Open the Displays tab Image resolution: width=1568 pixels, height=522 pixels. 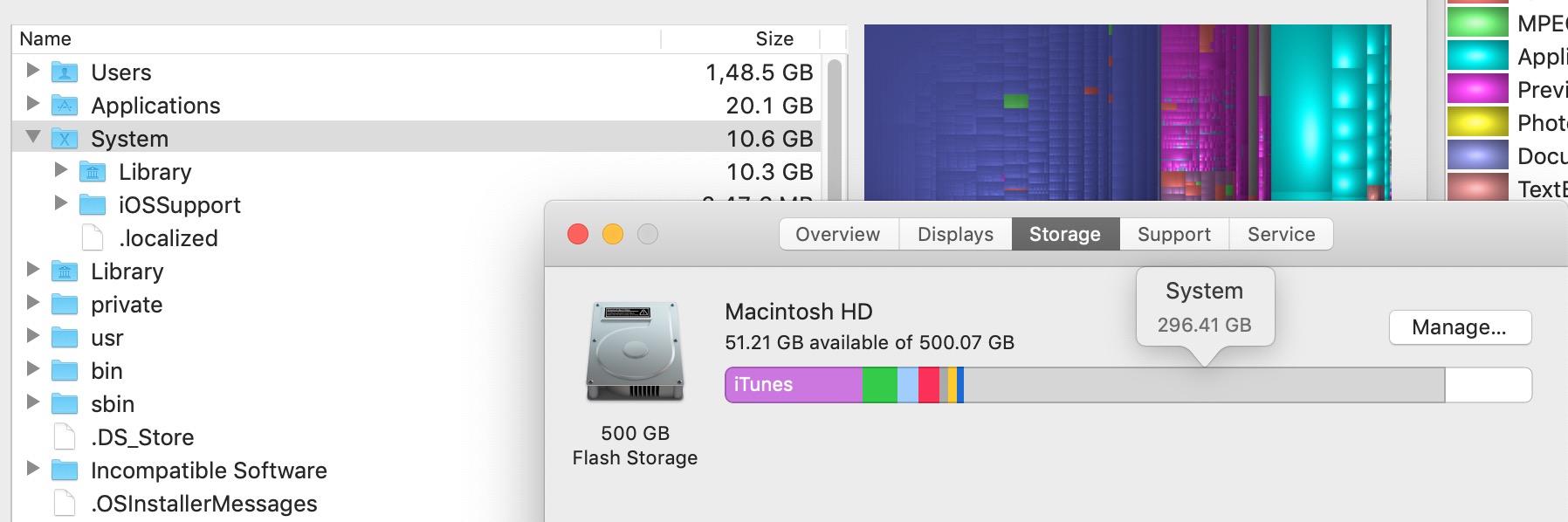(x=955, y=235)
